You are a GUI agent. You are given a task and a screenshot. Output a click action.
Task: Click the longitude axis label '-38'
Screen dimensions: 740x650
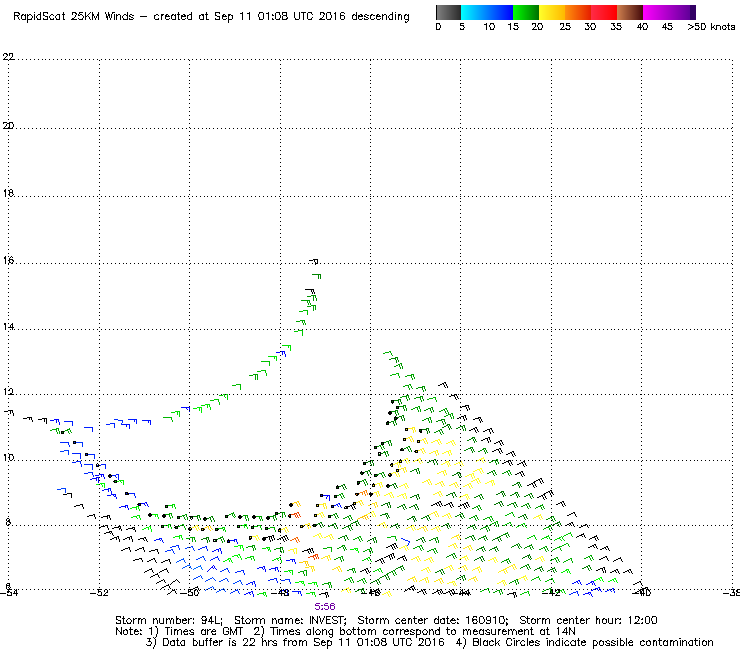(x=732, y=593)
